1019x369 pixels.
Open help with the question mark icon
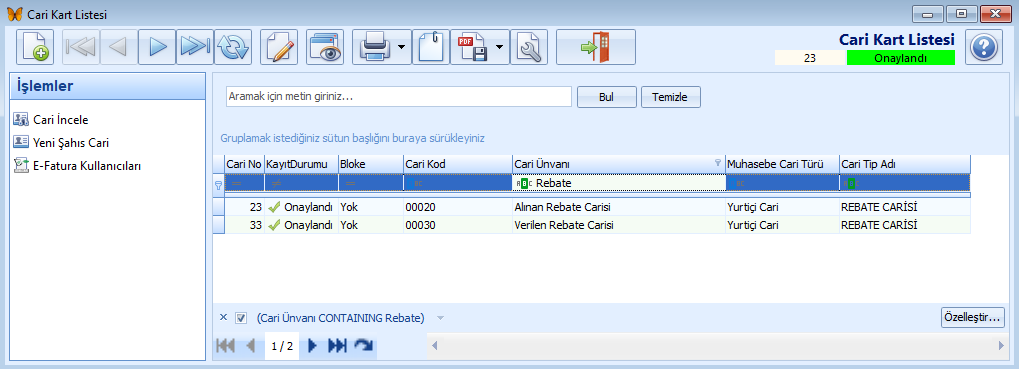[983, 47]
